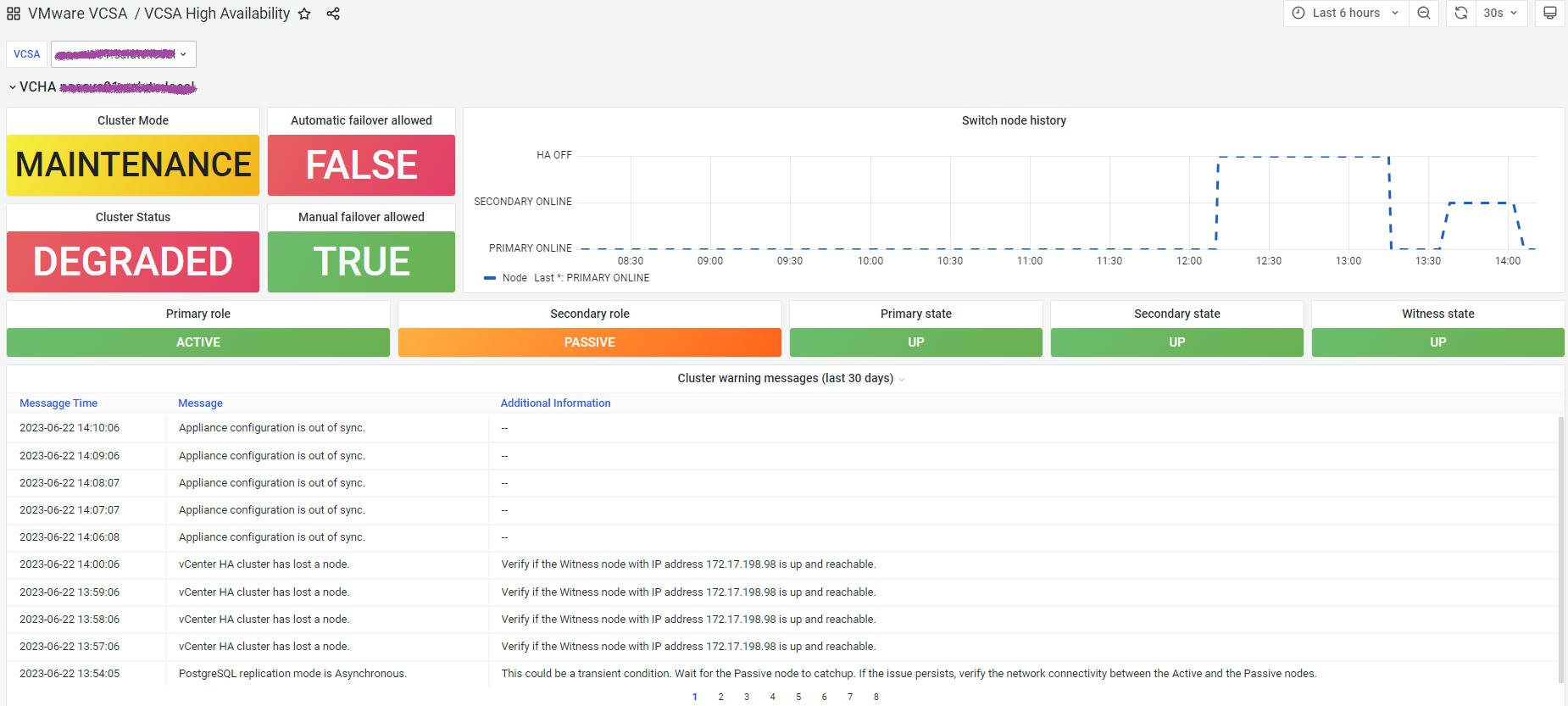Image resolution: width=1568 pixels, height=706 pixels.
Task: Click the Cluster Status panel title
Action: 133,217
